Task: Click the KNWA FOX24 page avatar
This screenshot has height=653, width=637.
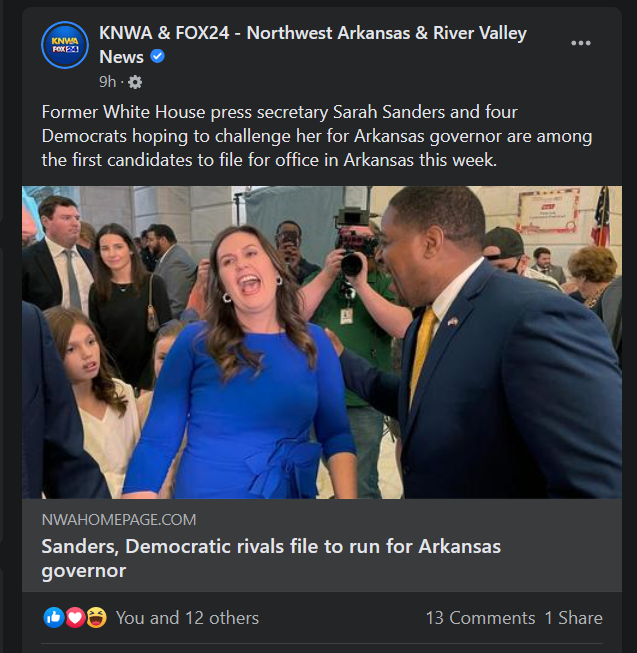Action: (x=64, y=45)
